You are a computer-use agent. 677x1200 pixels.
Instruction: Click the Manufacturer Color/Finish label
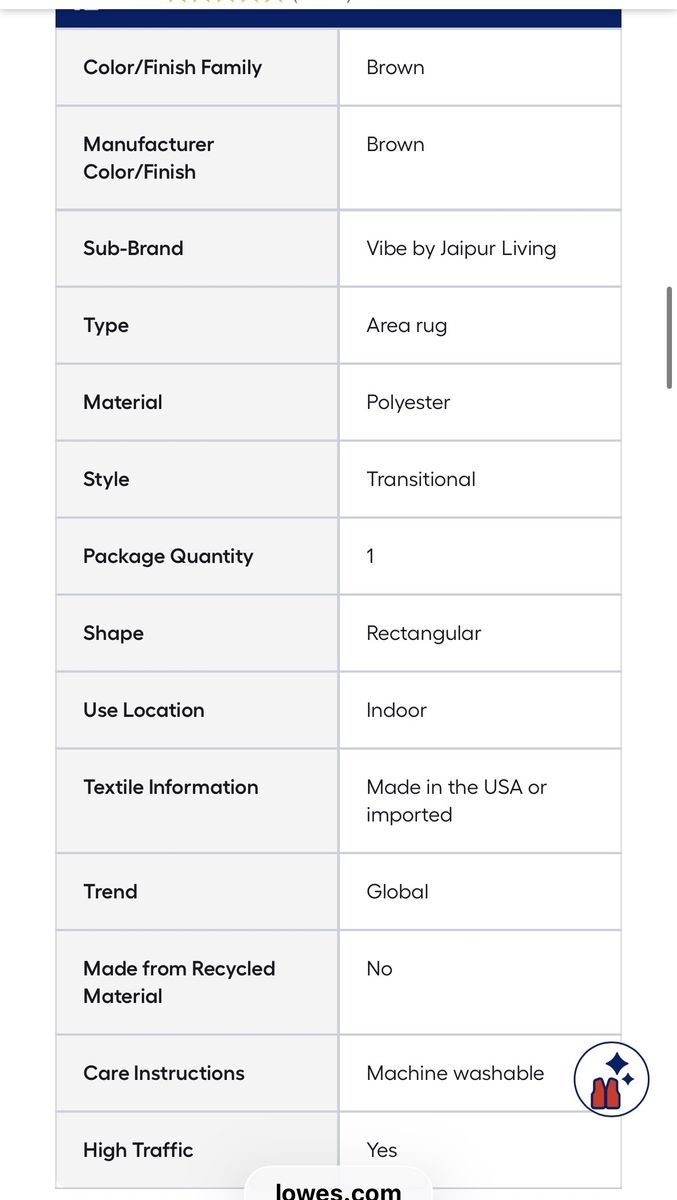click(x=148, y=158)
